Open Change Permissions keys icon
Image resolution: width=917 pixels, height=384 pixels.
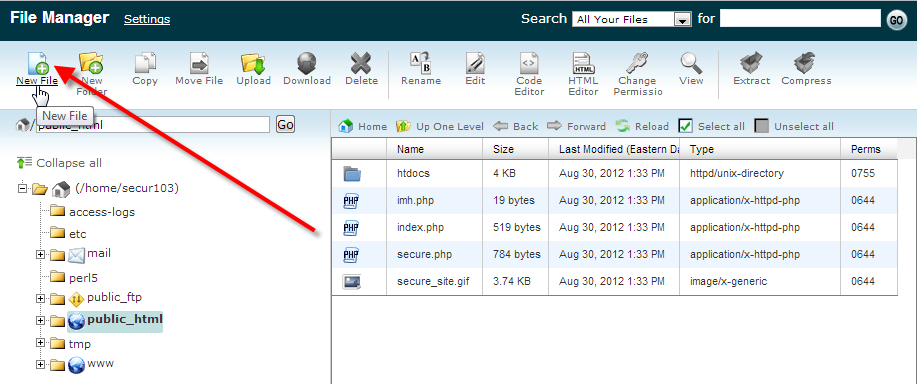tap(637, 63)
